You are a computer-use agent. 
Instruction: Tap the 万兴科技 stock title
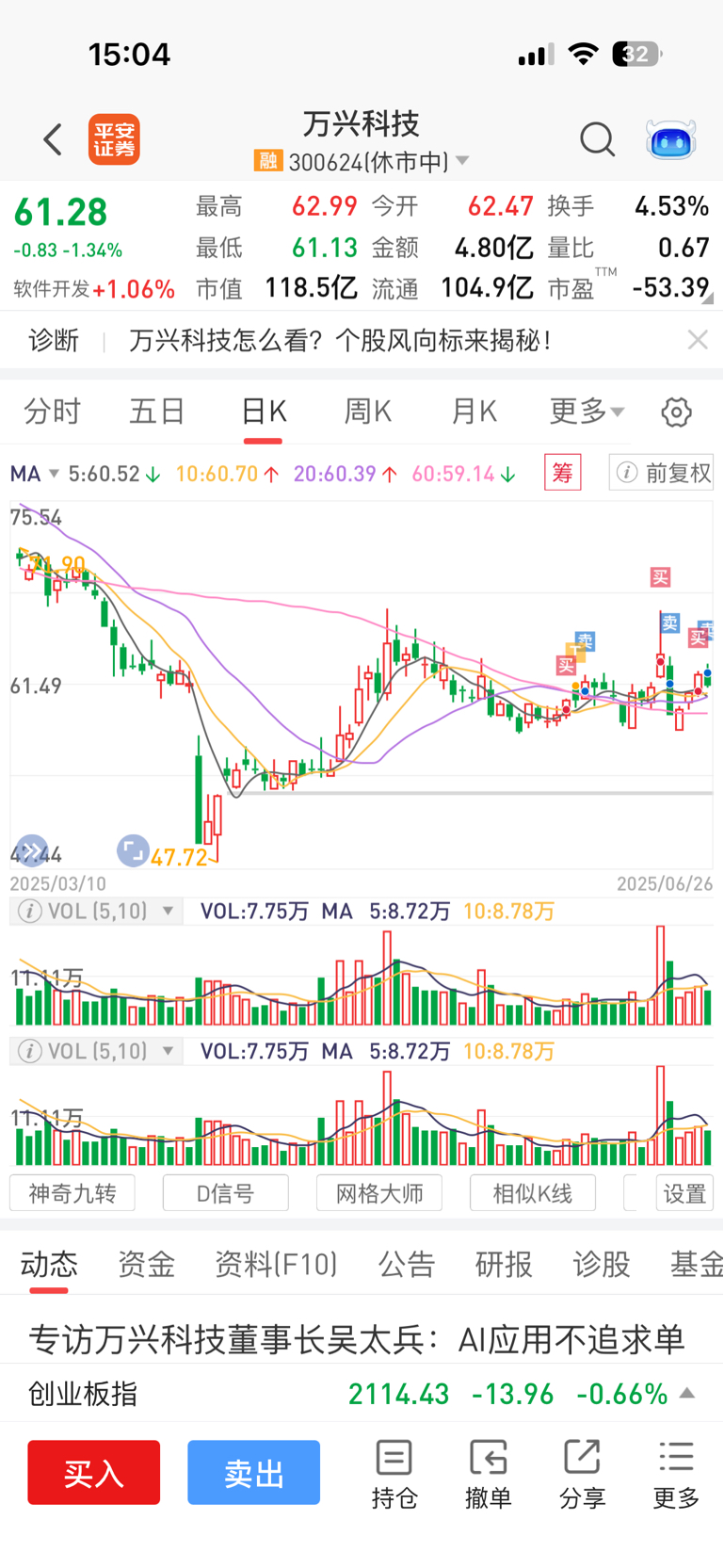tap(362, 123)
